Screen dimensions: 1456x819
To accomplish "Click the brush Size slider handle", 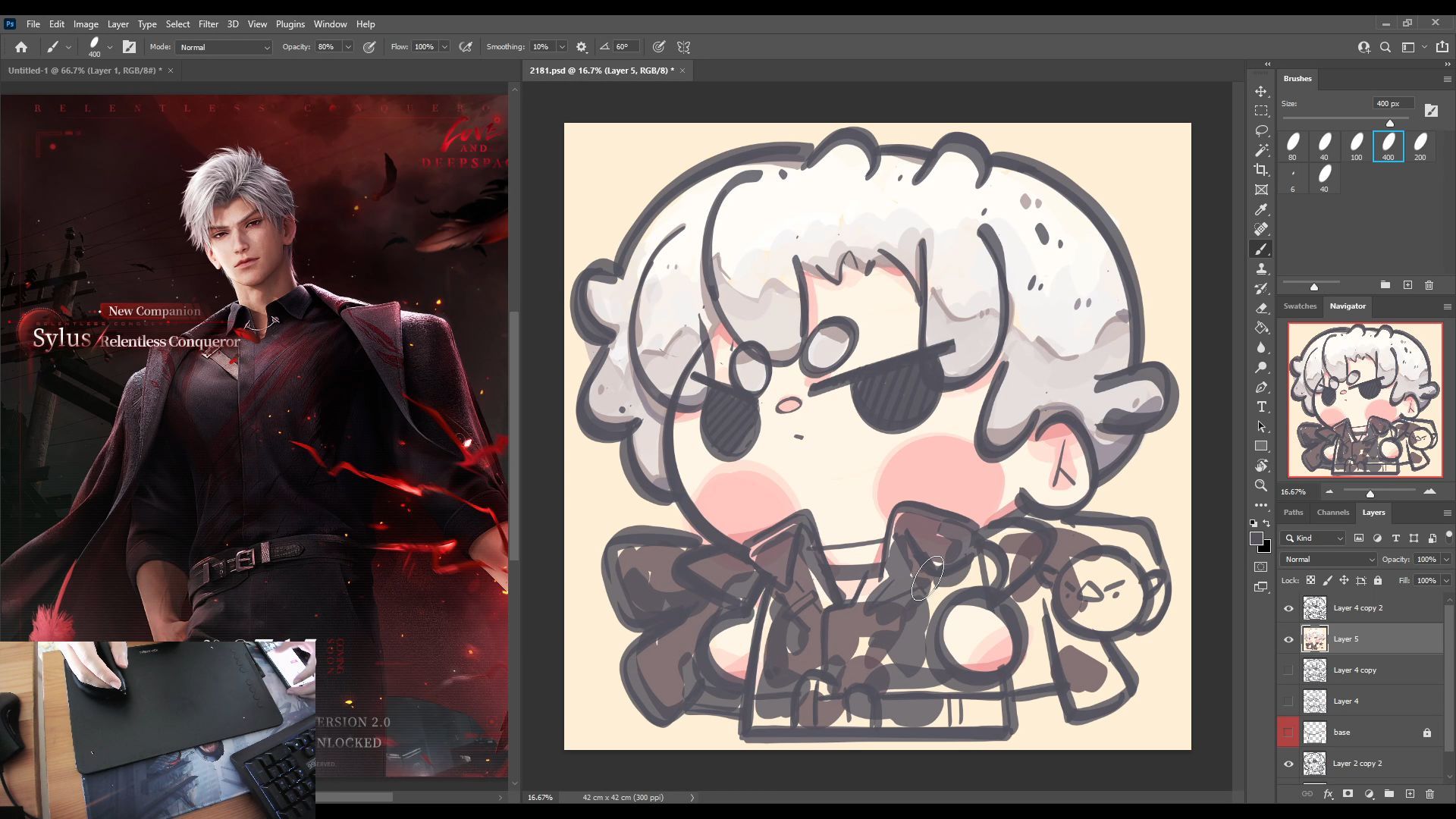I will click(x=1390, y=123).
